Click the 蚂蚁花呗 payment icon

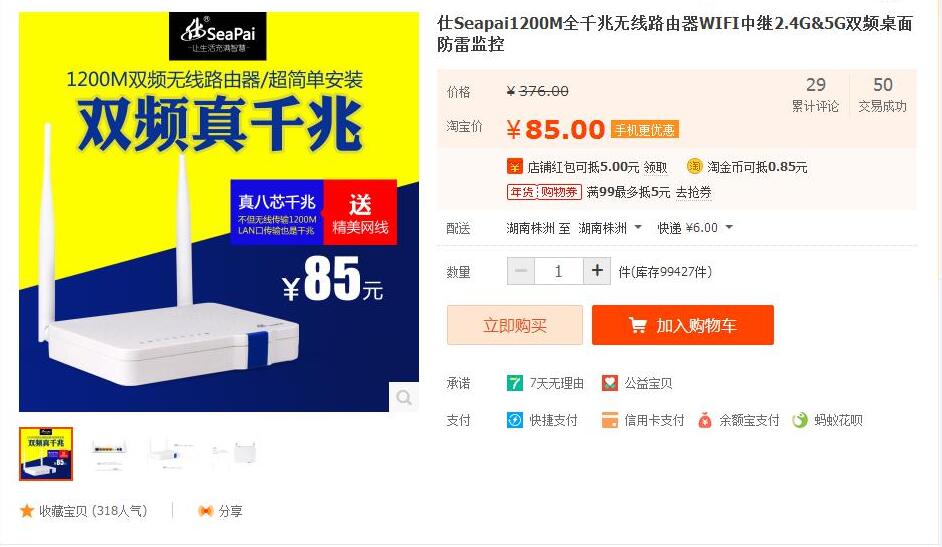point(800,420)
